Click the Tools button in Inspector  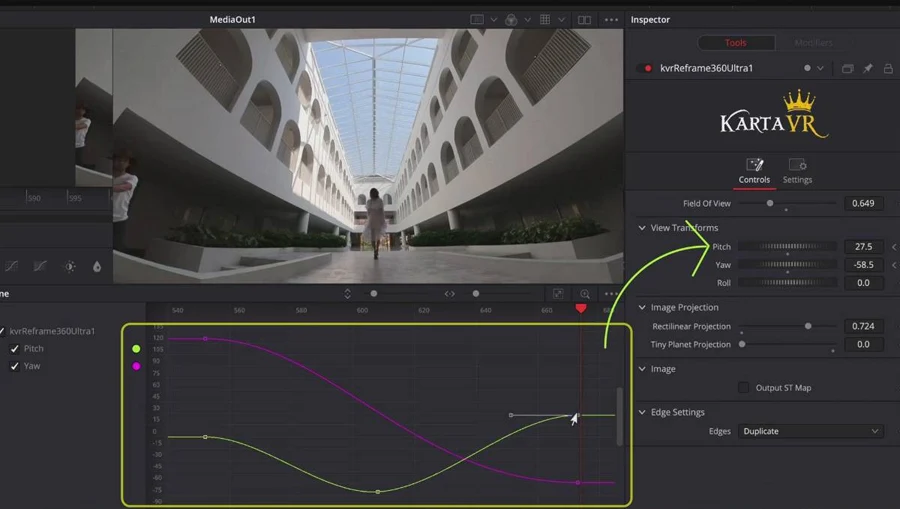(735, 43)
